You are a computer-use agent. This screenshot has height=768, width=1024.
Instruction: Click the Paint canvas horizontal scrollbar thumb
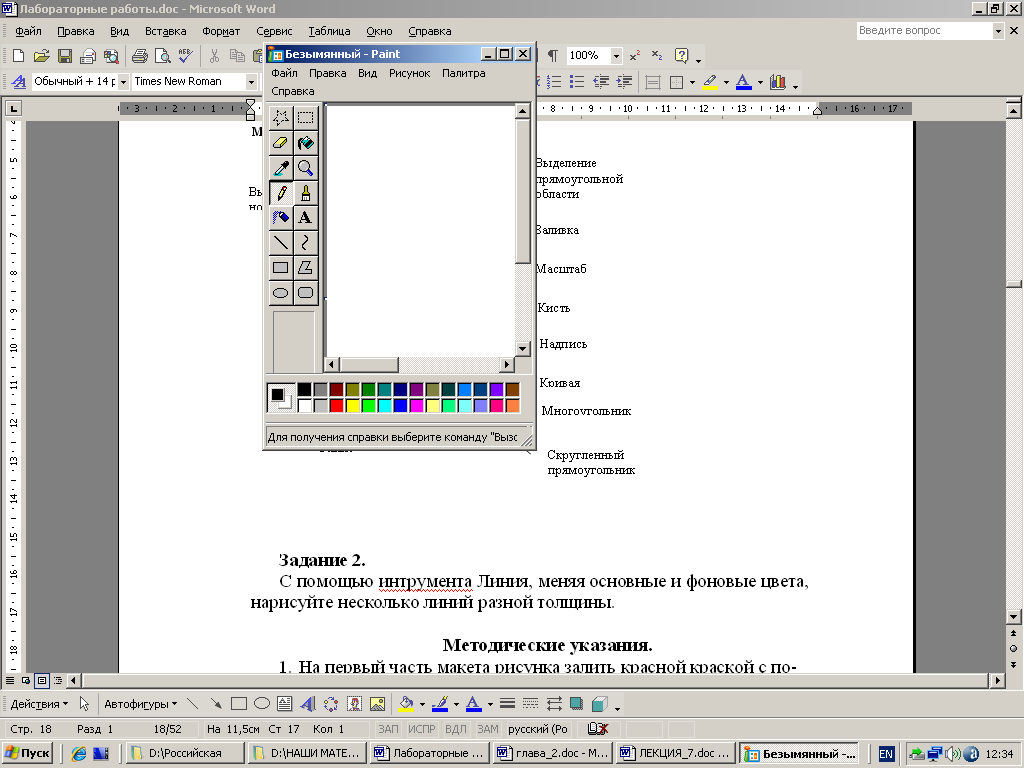coord(369,364)
